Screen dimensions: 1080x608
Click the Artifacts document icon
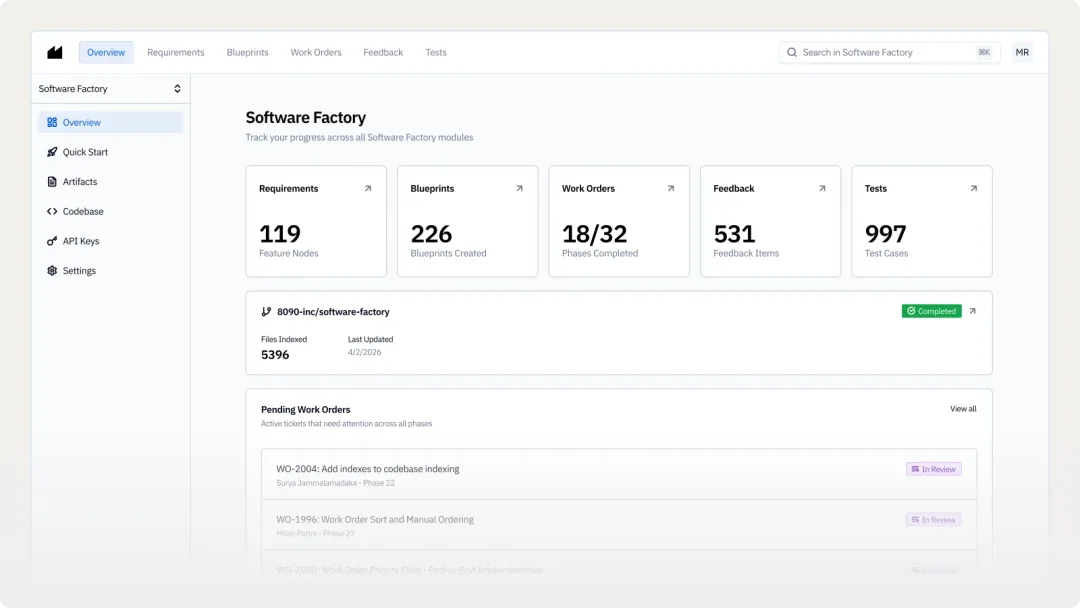(x=52, y=182)
